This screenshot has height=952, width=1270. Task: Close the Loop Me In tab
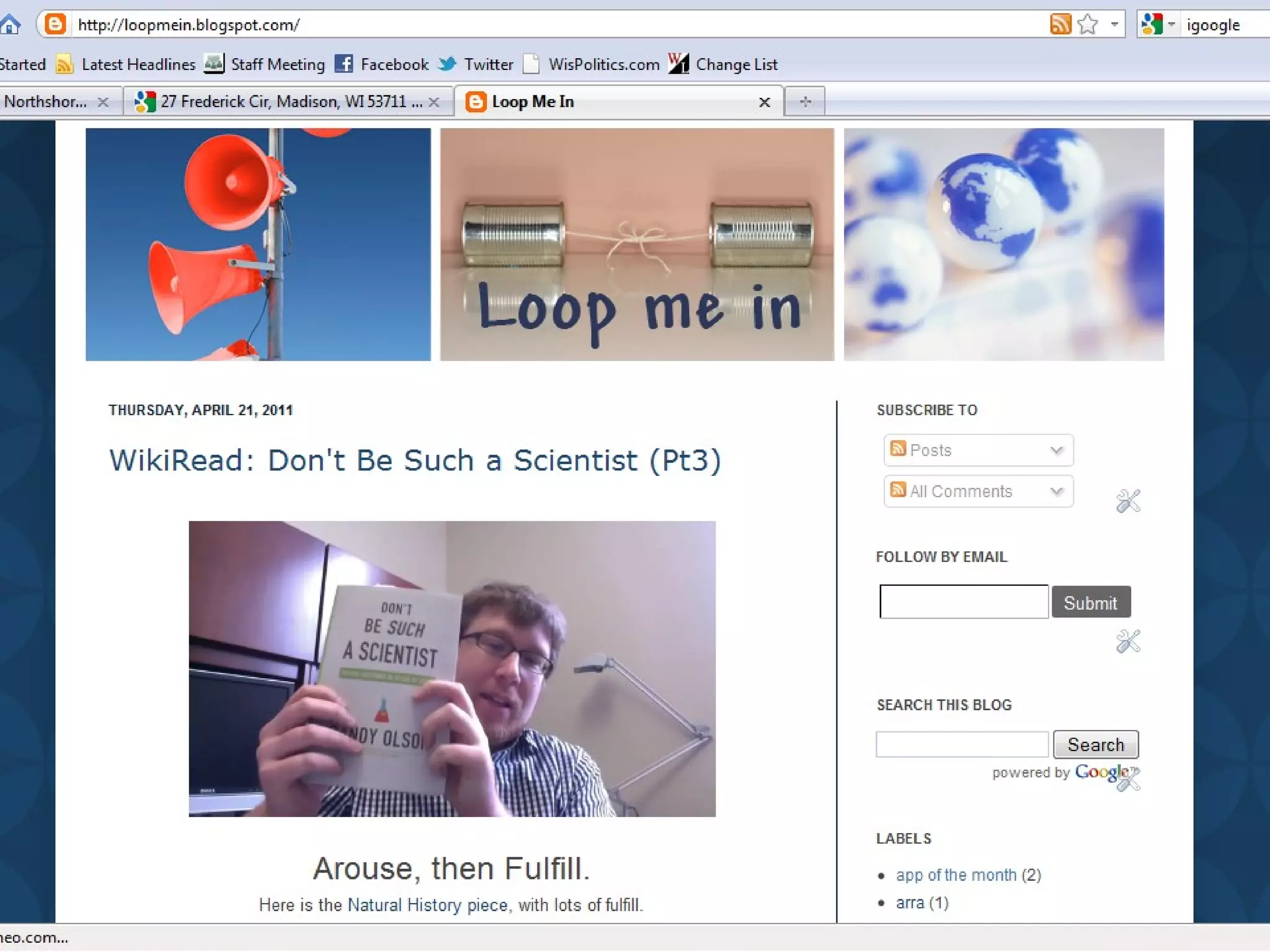(x=765, y=102)
